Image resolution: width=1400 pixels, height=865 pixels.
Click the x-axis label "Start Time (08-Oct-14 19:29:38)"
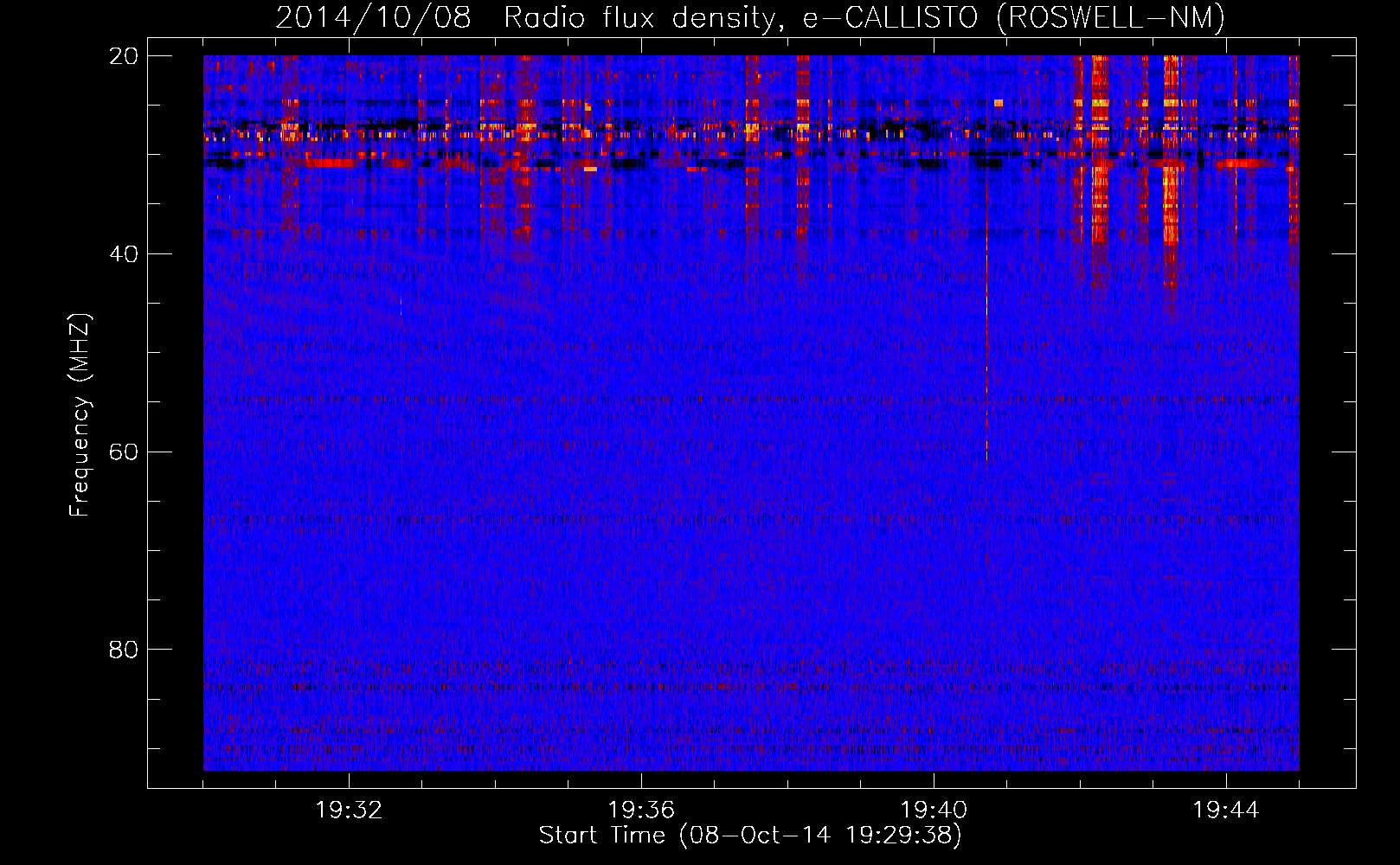[x=750, y=836]
